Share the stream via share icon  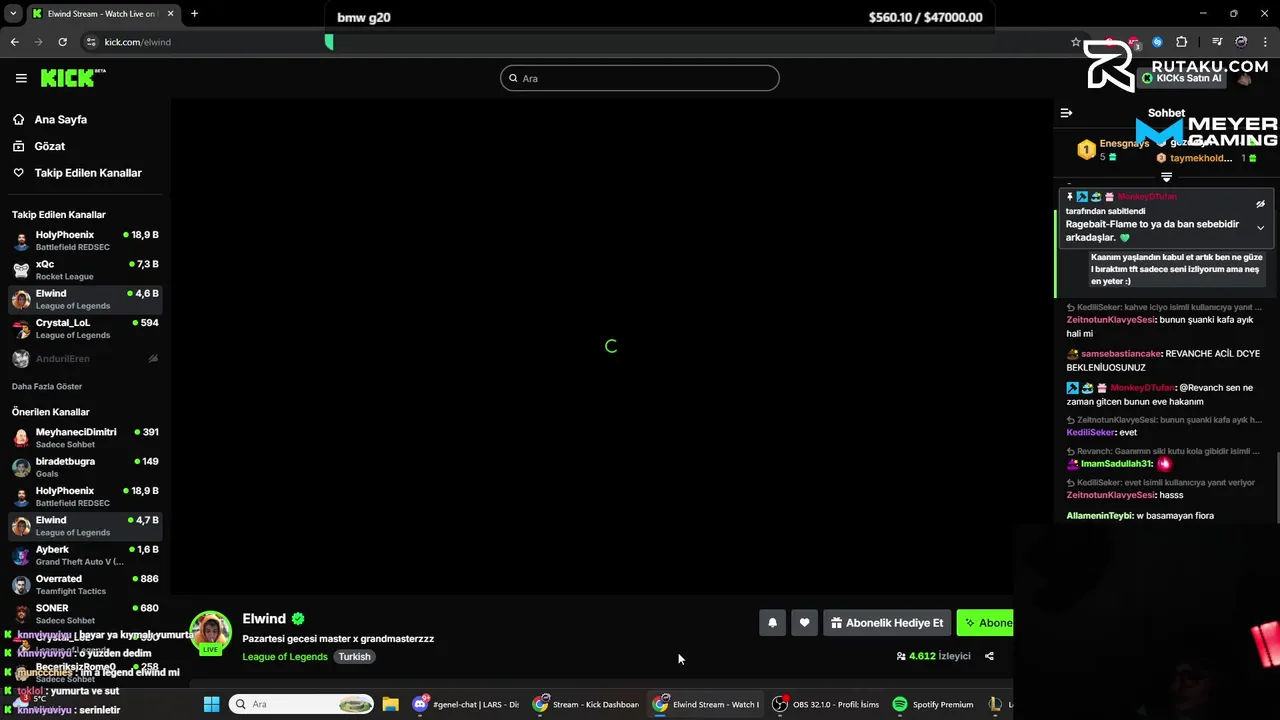coord(989,656)
